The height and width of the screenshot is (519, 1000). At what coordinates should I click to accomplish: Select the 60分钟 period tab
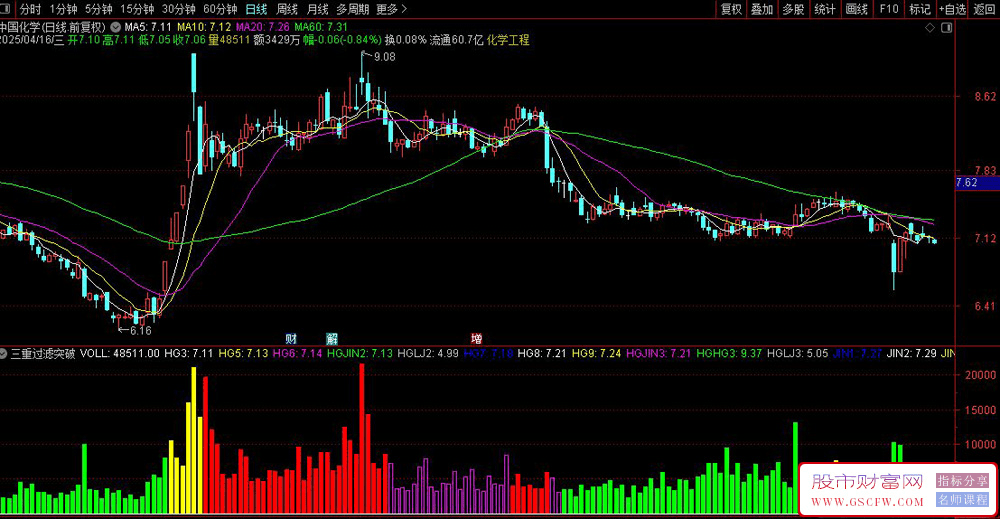220,9
